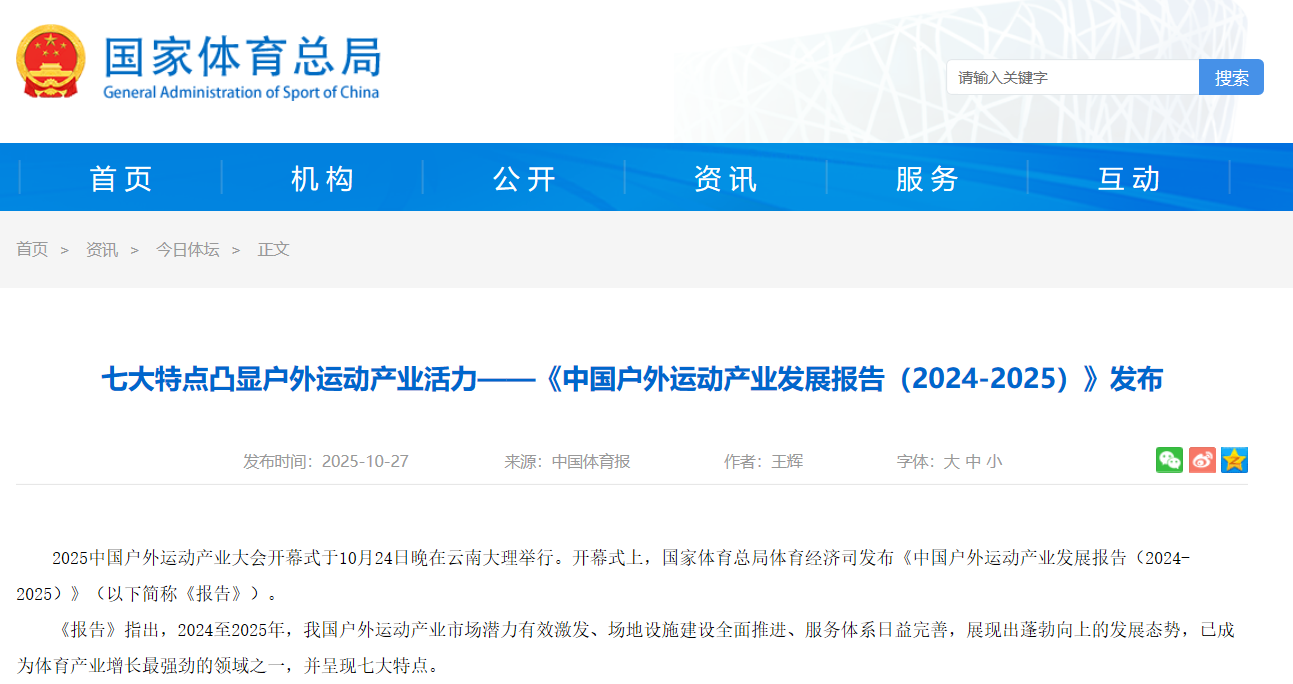
Task: Click the article headline about 户外运动产业
Action: (x=632, y=379)
